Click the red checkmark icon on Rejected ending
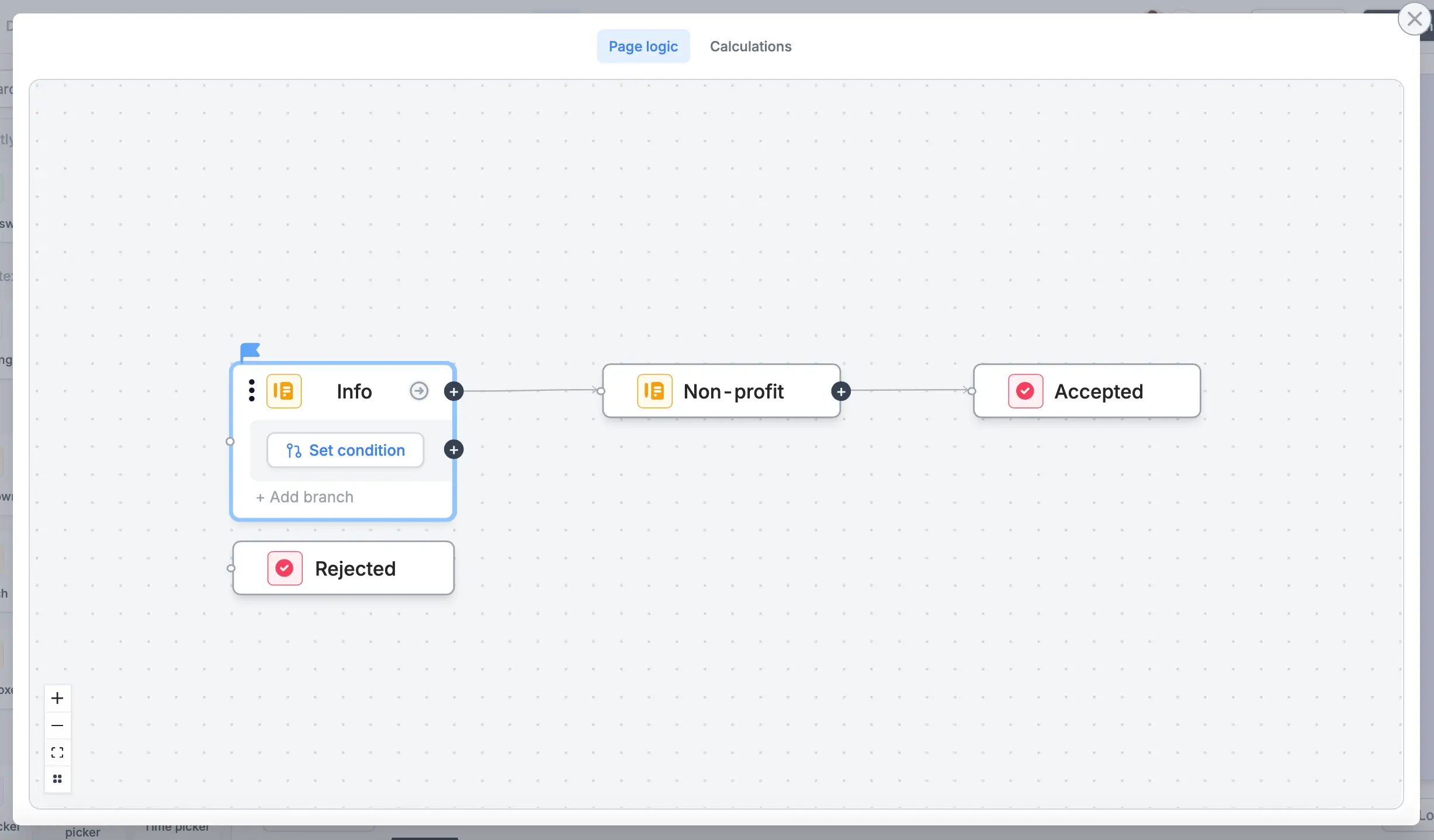Screen dimensions: 1434x840 284,567
